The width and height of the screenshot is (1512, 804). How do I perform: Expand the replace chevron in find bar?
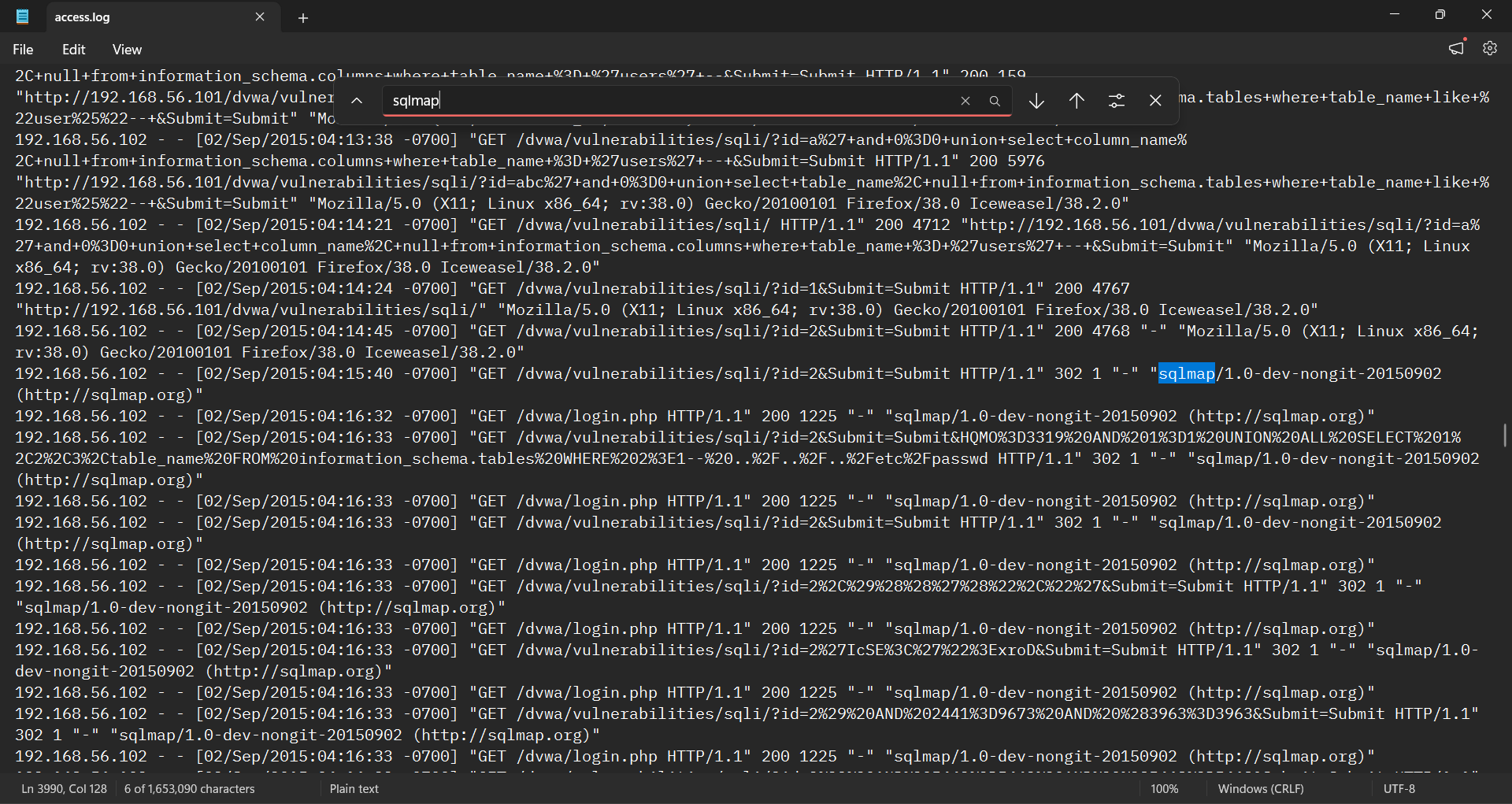[357, 101]
